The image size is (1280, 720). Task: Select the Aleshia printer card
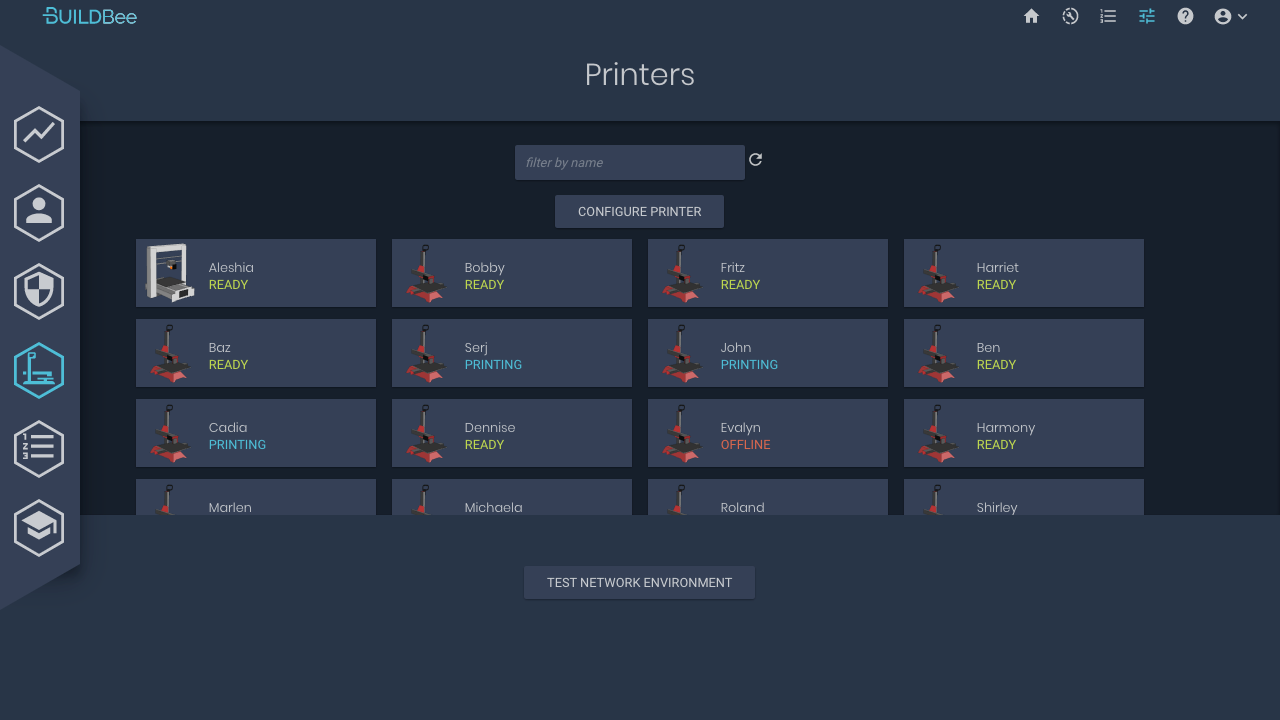[x=256, y=273]
